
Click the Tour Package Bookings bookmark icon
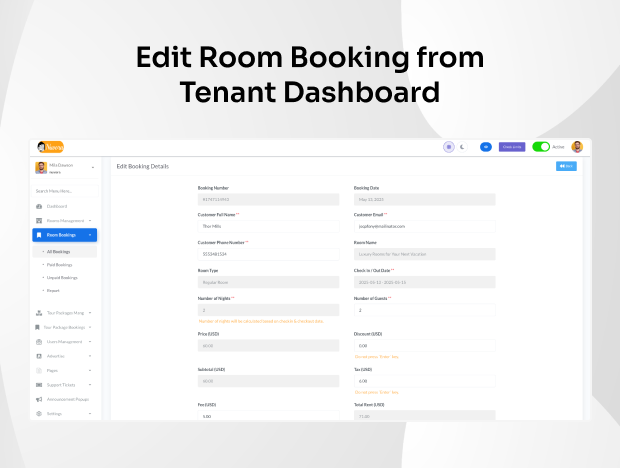tap(37, 327)
